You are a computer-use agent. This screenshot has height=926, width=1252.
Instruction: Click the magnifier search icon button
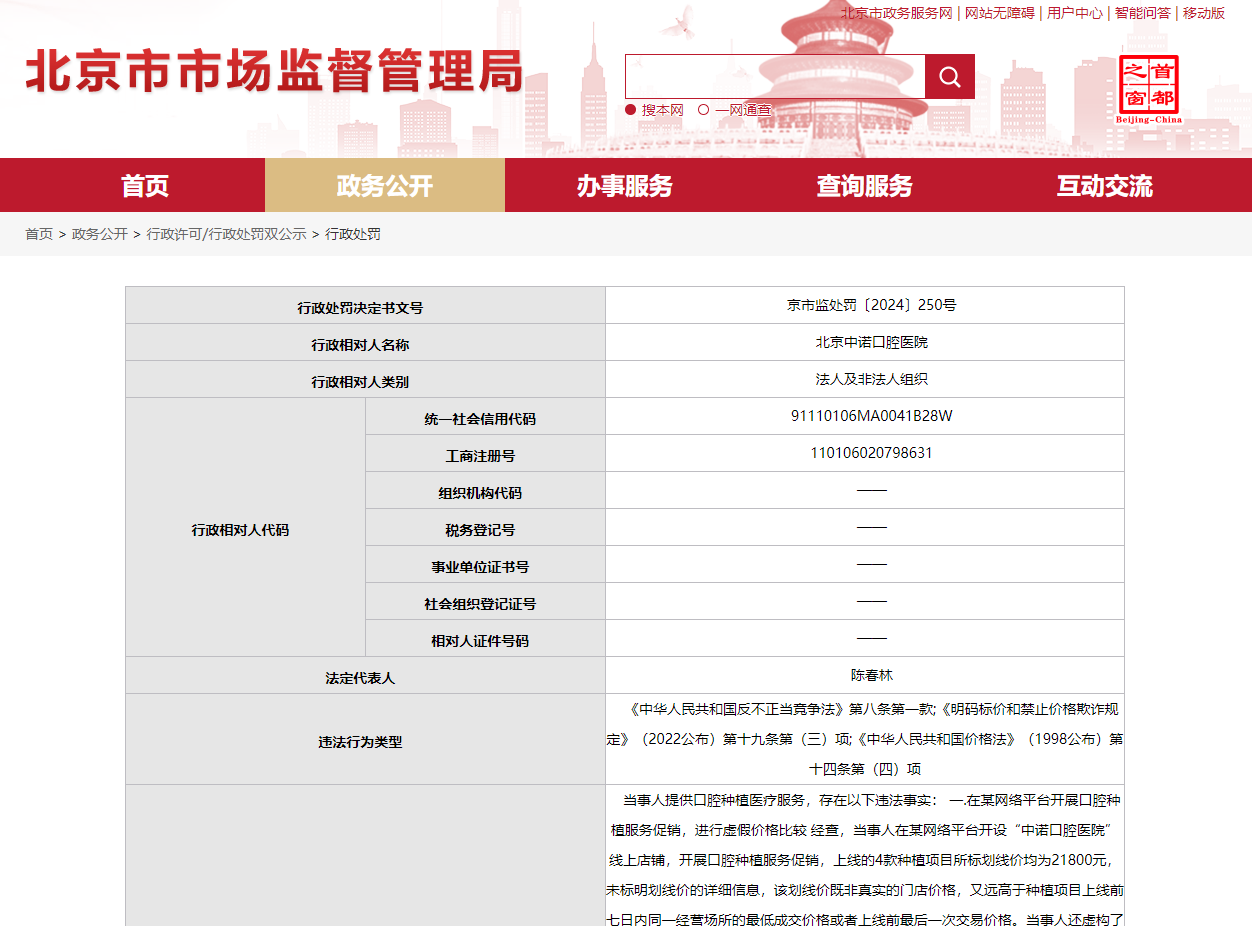tap(950, 77)
